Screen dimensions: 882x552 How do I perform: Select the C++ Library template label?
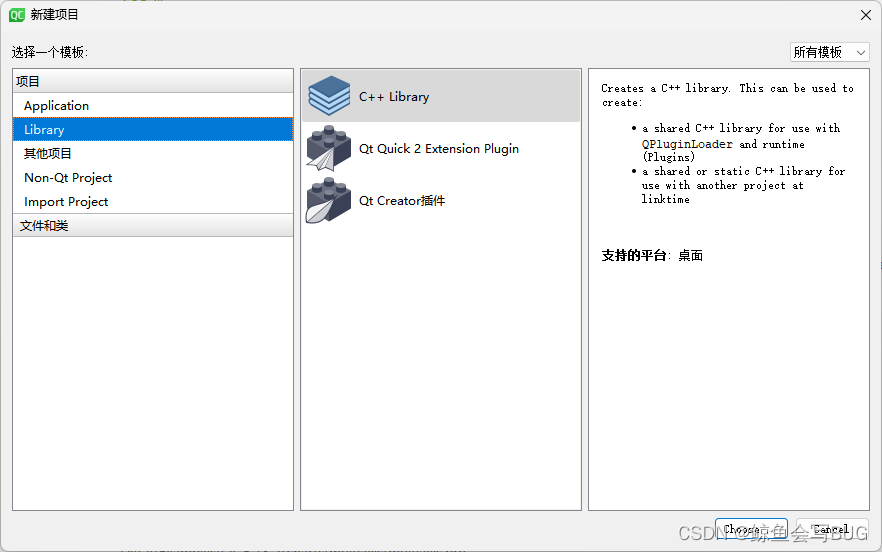(x=394, y=97)
